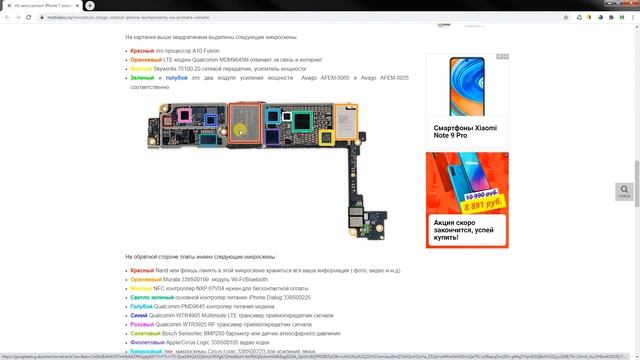This screenshot has width=640, height=360.
Task: Go forward to the next page
Action: tap(18, 18)
